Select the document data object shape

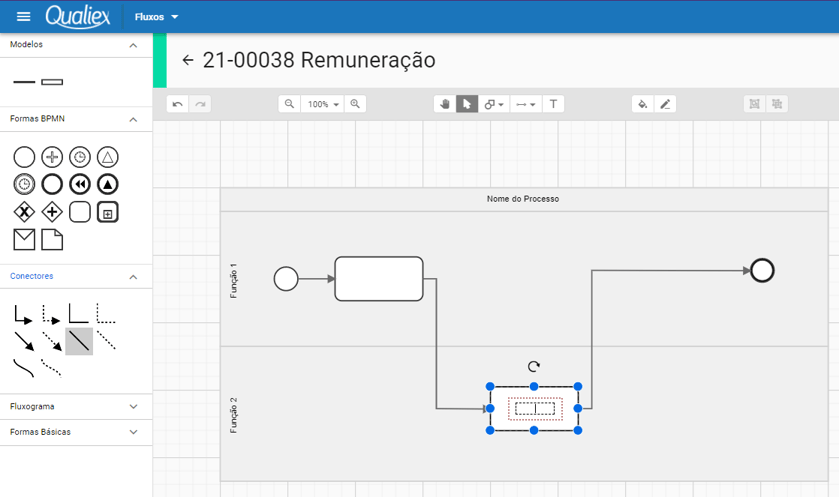(52, 240)
